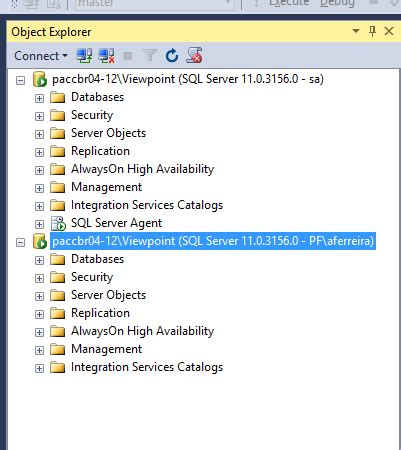Click the Connect Object Explorer icon
This screenshot has width=401, height=450.
(x=84, y=56)
